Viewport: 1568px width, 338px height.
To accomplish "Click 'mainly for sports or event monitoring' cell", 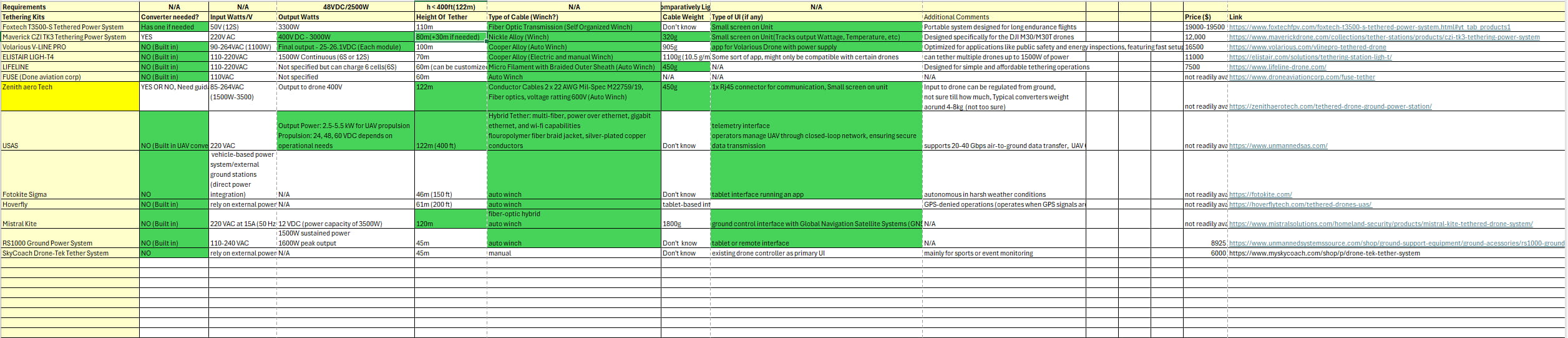I will pyautogui.click(x=1004, y=253).
